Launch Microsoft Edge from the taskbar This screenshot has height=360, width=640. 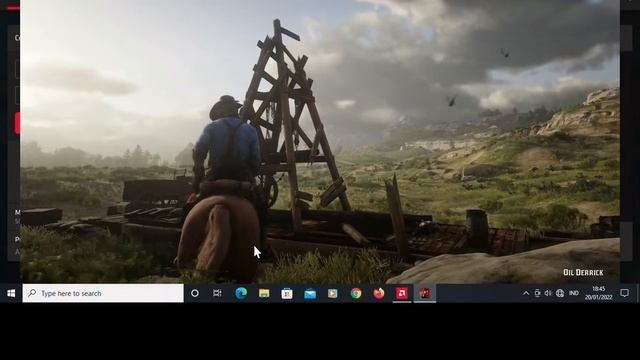point(241,293)
